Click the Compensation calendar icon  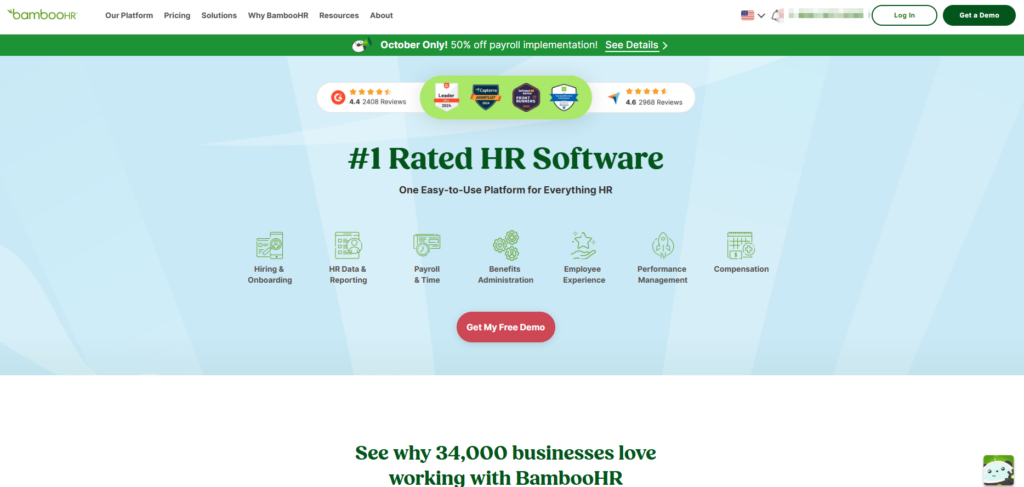(x=741, y=245)
